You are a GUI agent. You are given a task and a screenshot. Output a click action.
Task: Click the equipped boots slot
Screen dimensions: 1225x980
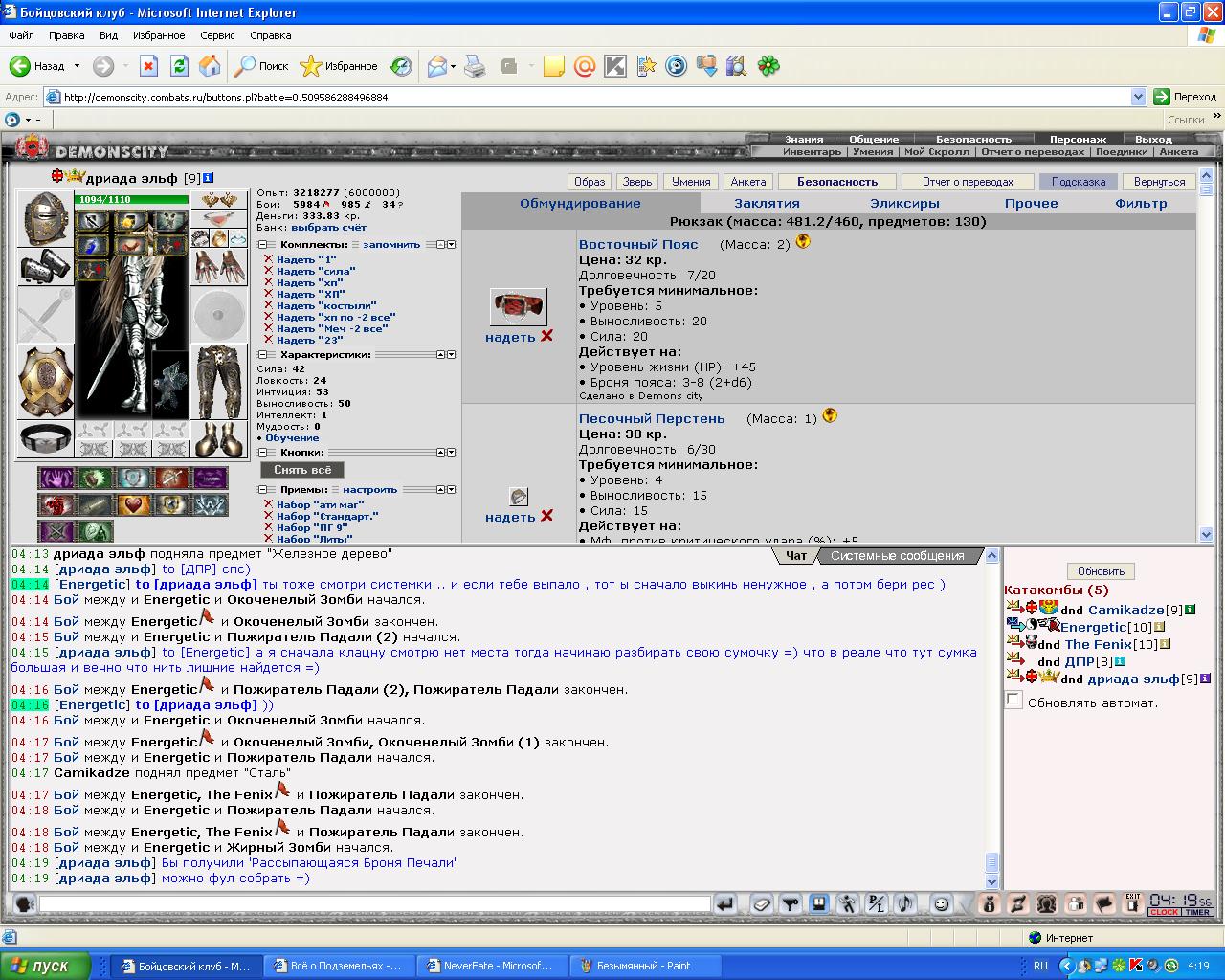tap(219, 439)
